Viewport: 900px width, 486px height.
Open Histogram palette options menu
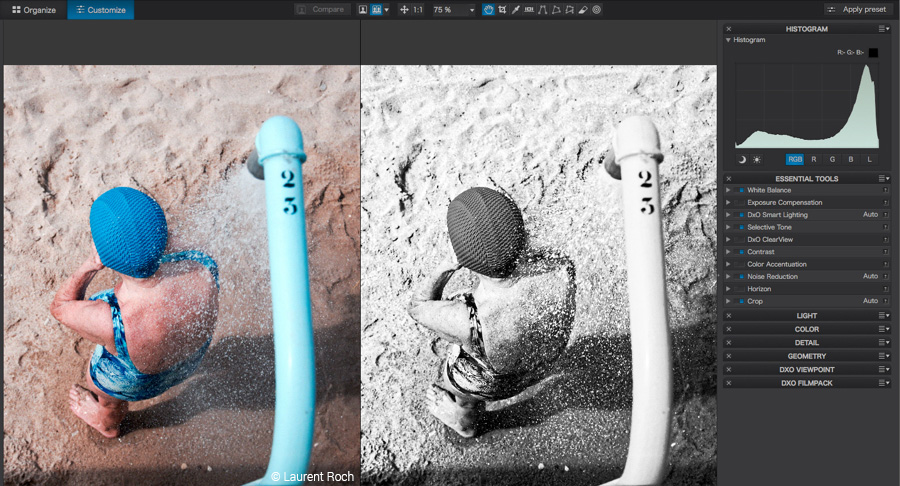884,29
